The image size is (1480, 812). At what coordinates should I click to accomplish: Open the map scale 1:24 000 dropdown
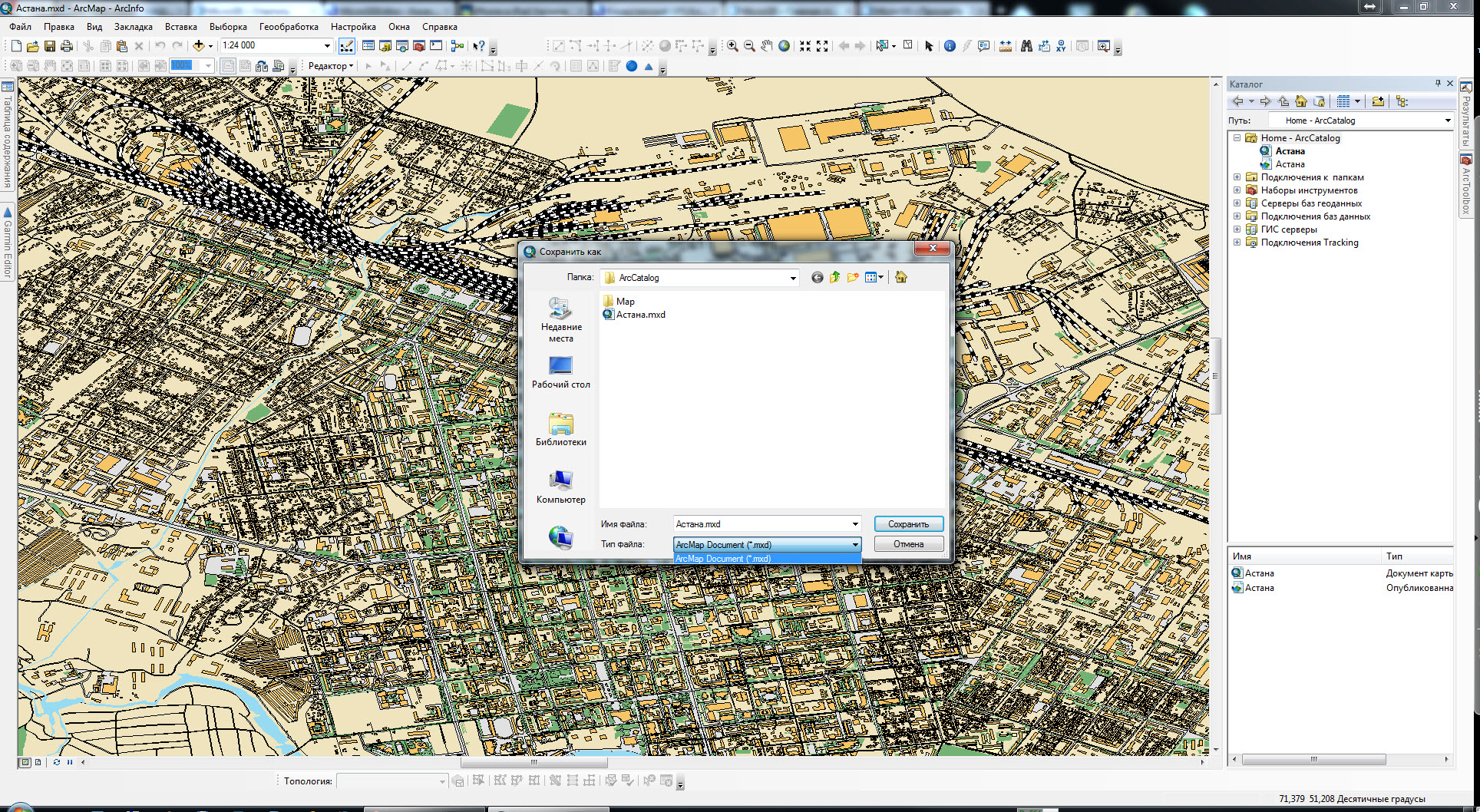pos(327,46)
